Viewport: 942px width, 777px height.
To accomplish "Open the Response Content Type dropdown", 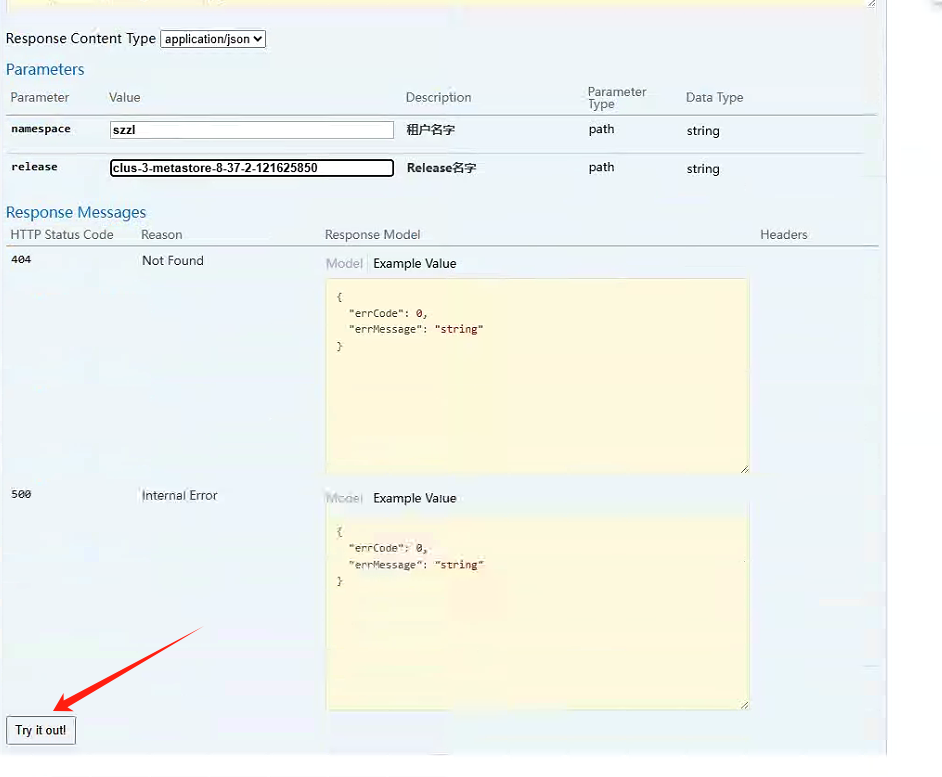I will [213, 39].
